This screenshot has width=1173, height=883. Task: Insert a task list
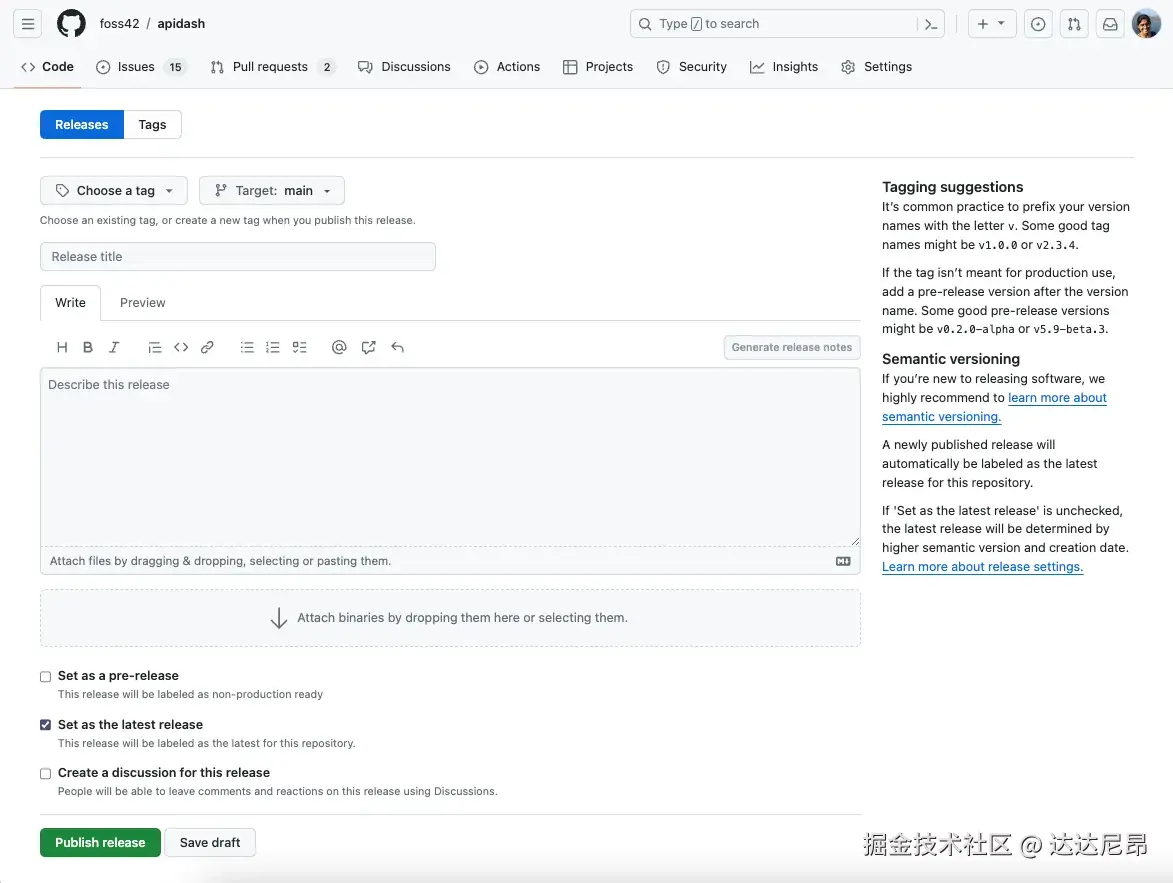[x=299, y=347]
